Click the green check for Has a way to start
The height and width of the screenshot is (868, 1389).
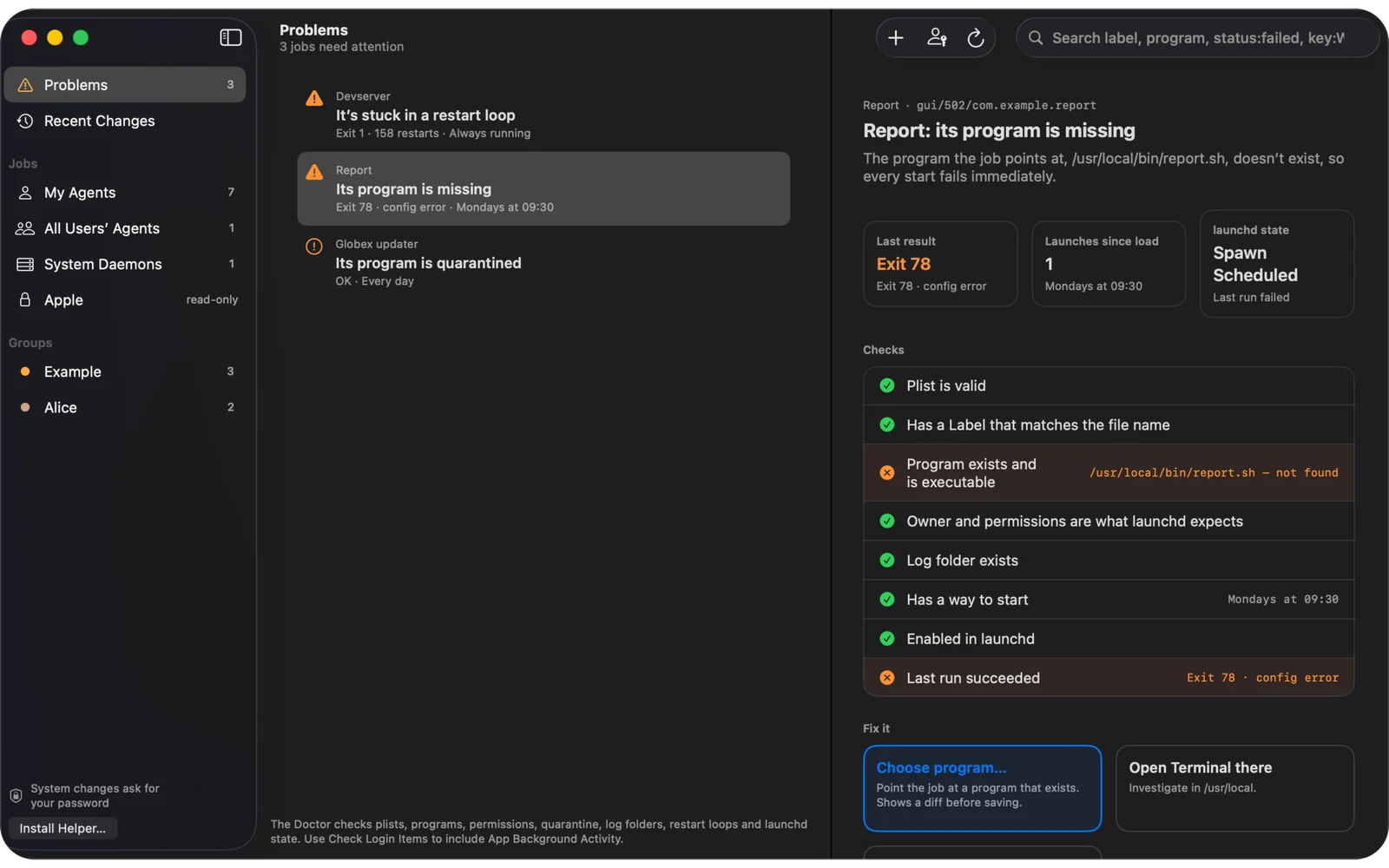(887, 599)
